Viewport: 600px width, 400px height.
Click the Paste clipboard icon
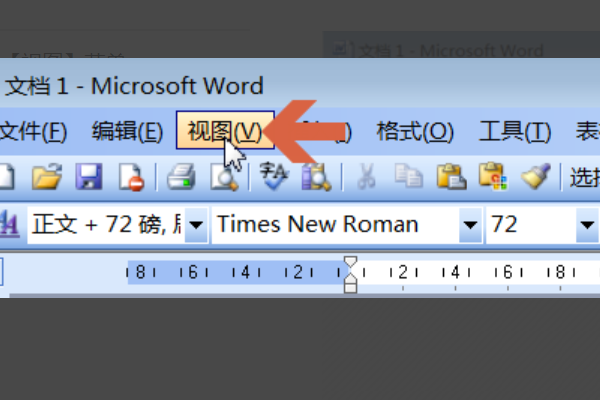tap(452, 177)
